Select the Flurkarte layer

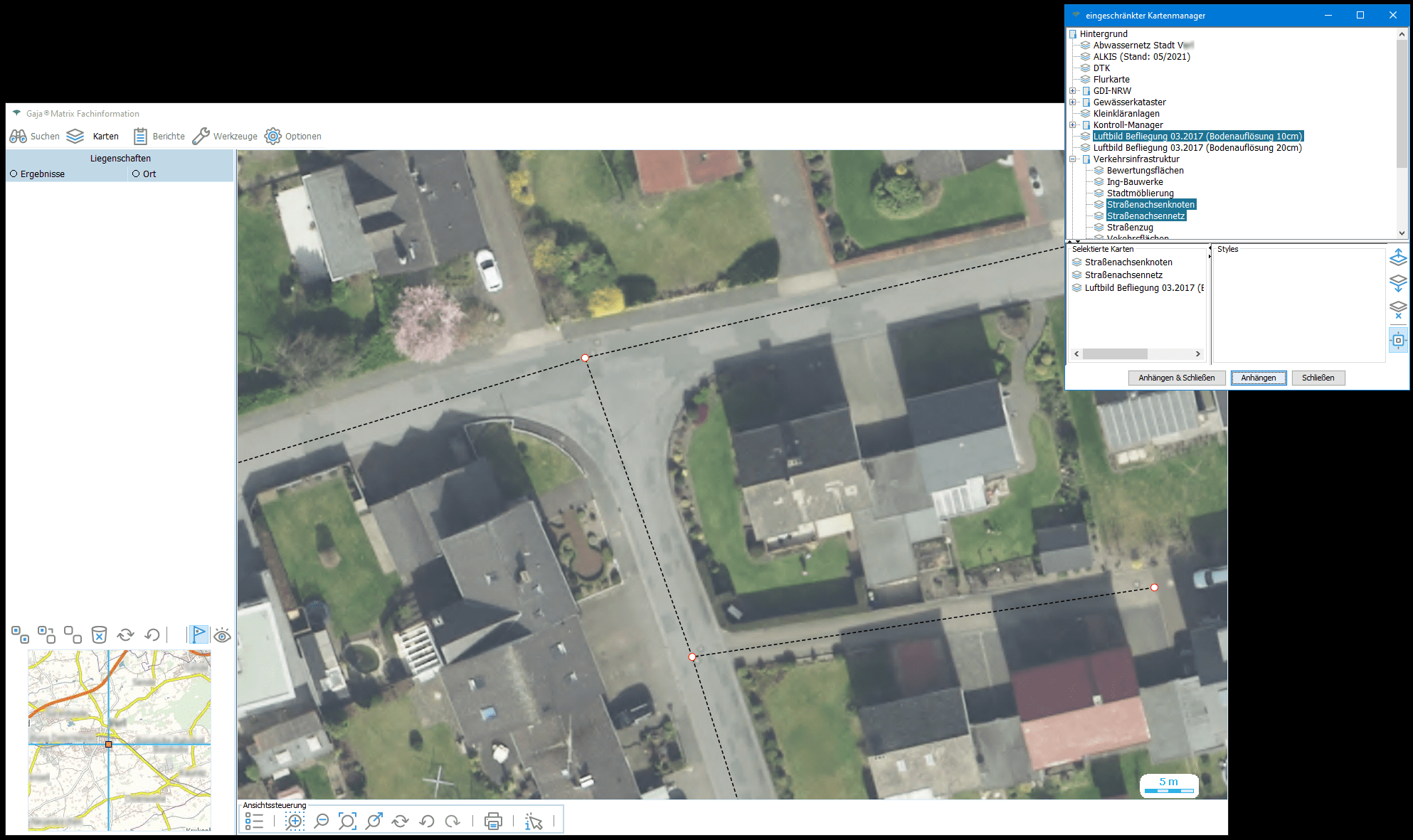pyautogui.click(x=1111, y=80)
